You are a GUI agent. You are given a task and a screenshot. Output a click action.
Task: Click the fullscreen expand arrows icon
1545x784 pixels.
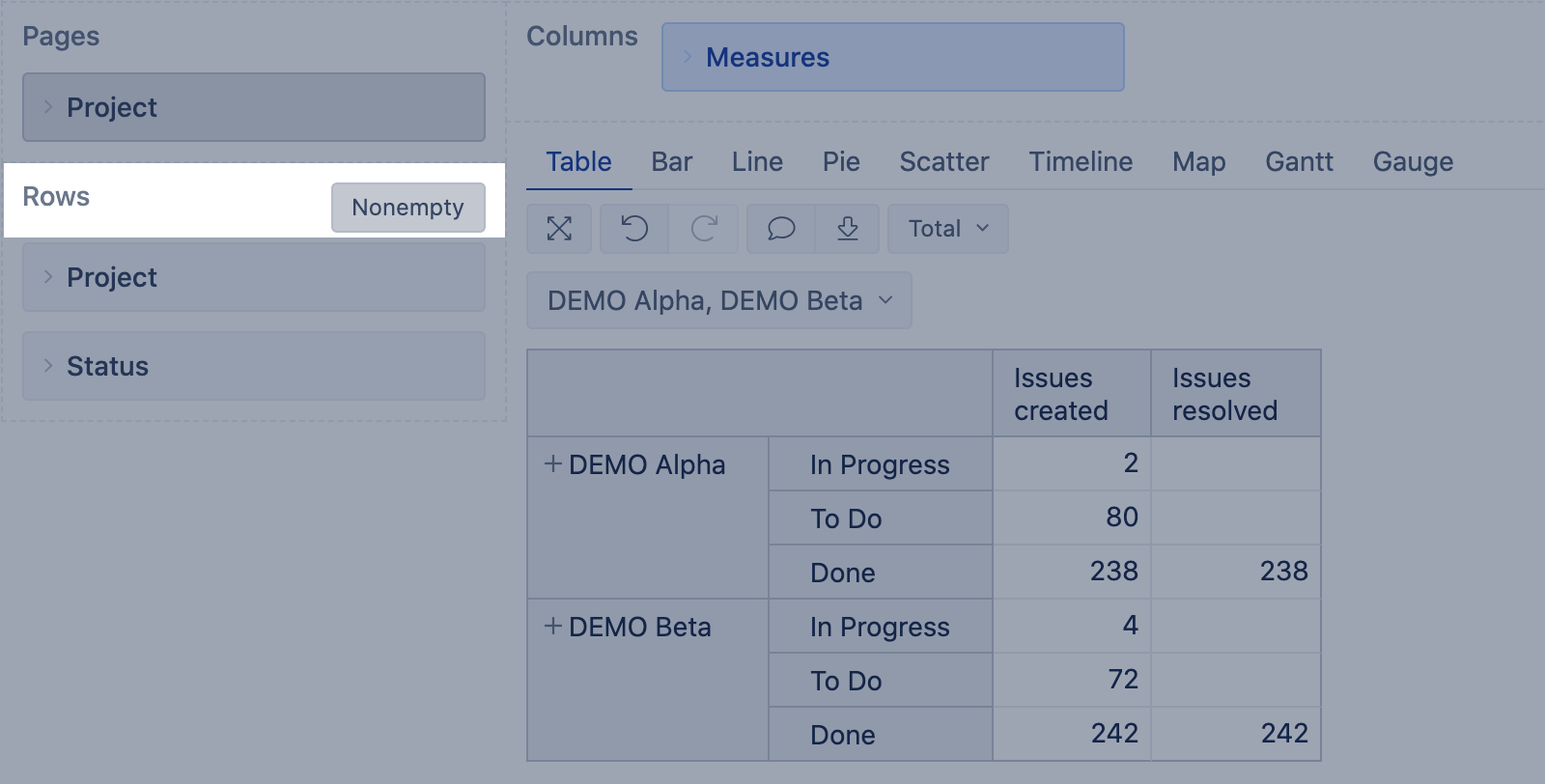point(559,229)
